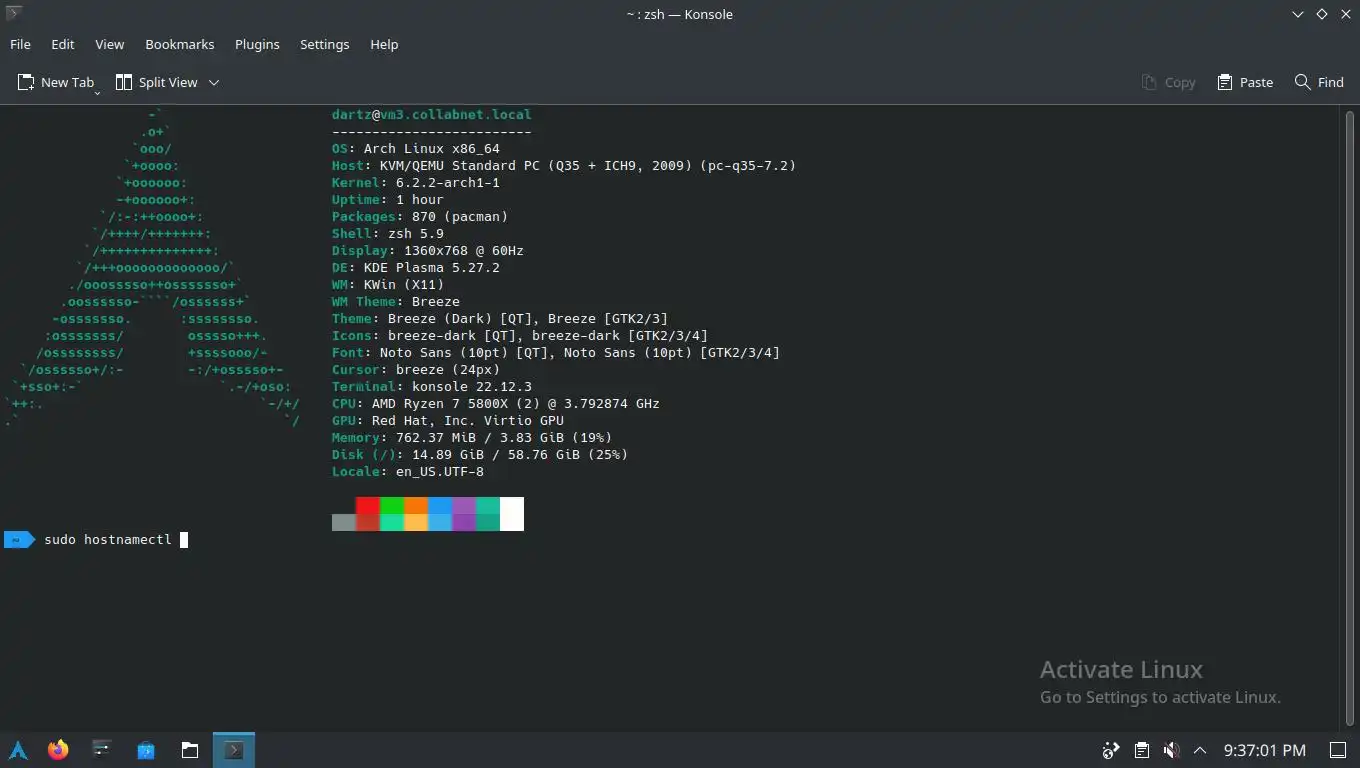Open the Edit menu
Viewport: 1360px width, 768px height.
coord(63,44)
